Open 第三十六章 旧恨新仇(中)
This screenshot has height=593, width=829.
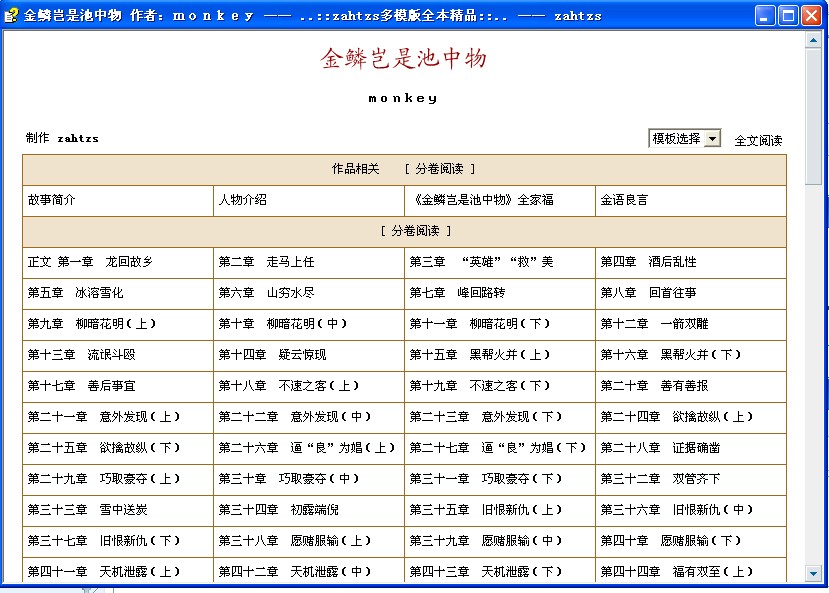coord(677,509)
